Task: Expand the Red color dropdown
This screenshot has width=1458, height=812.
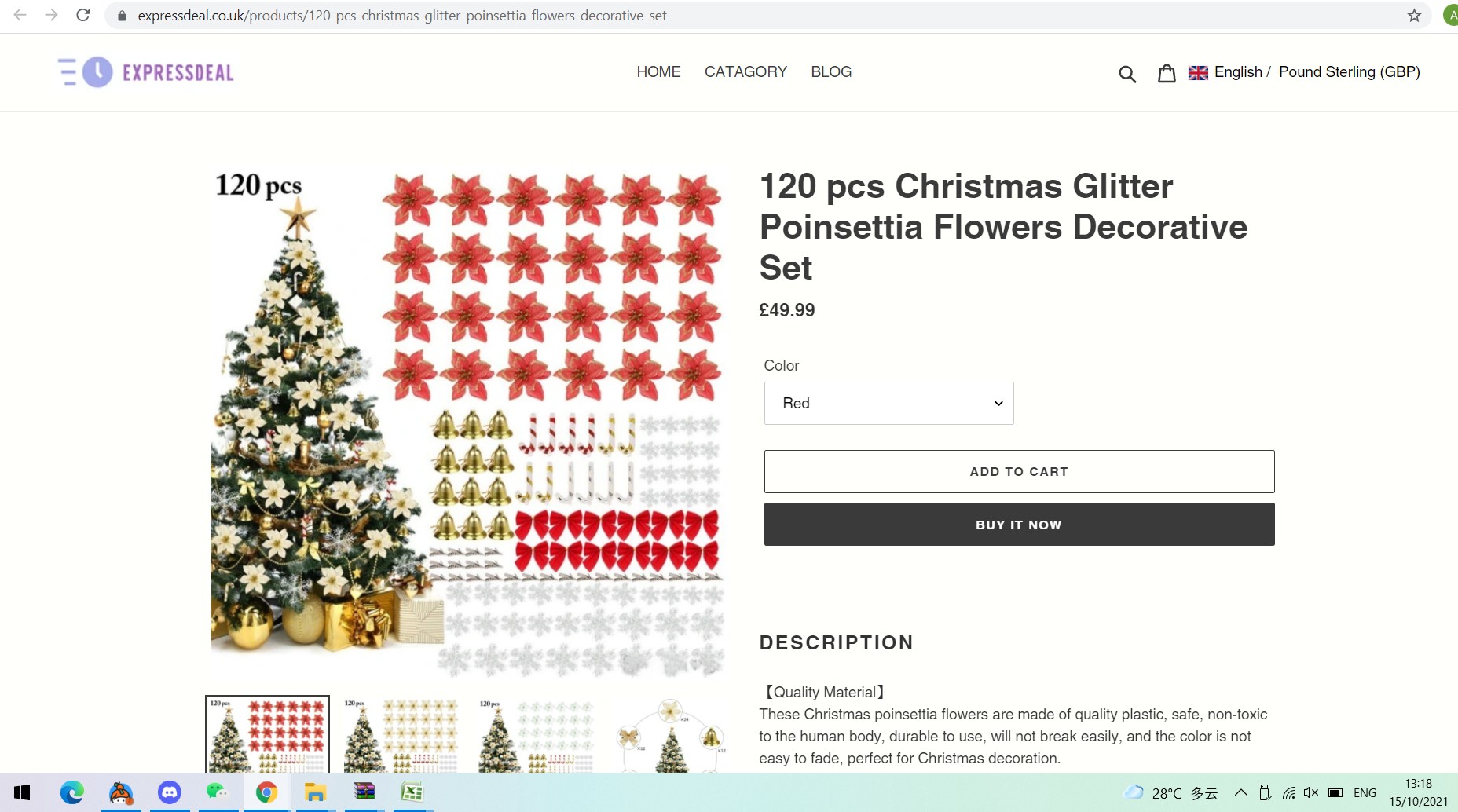Action: (x=888, y=403)
